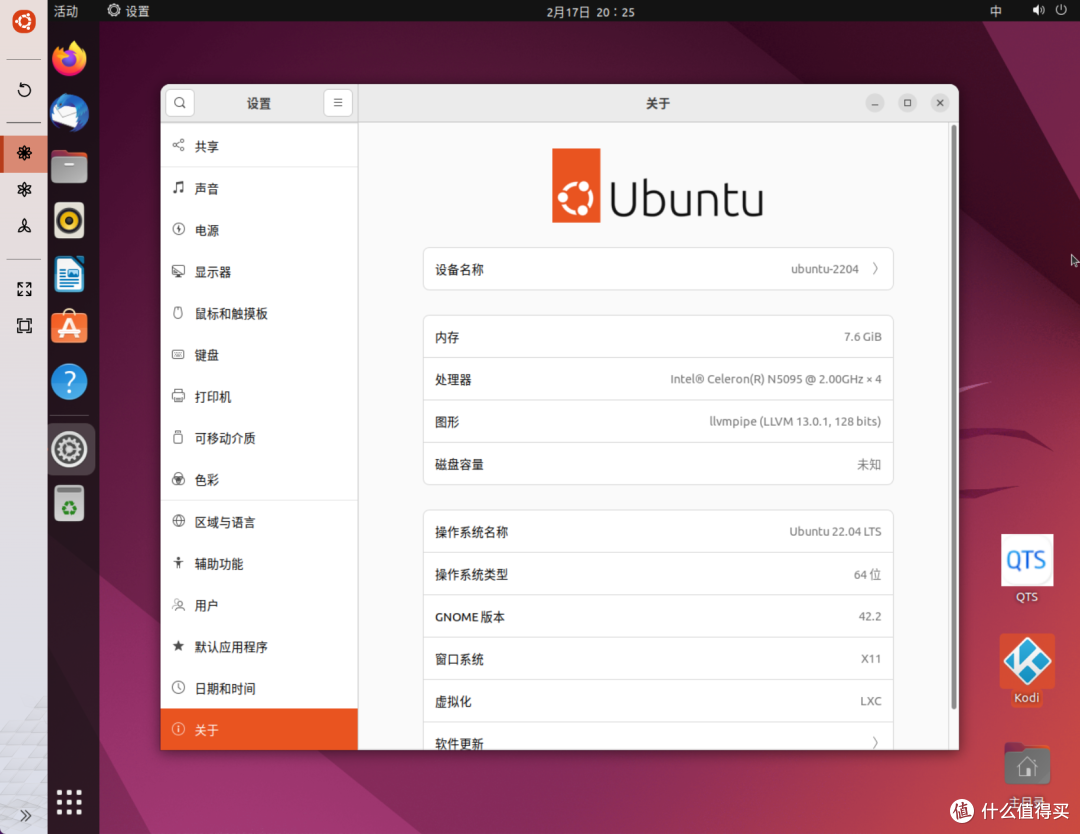Image resolution: width=1080 pixels, height=834 pixels.
Task: Open 辅助功能 (Accessibility) settings
Action: [x=259, y=563]
